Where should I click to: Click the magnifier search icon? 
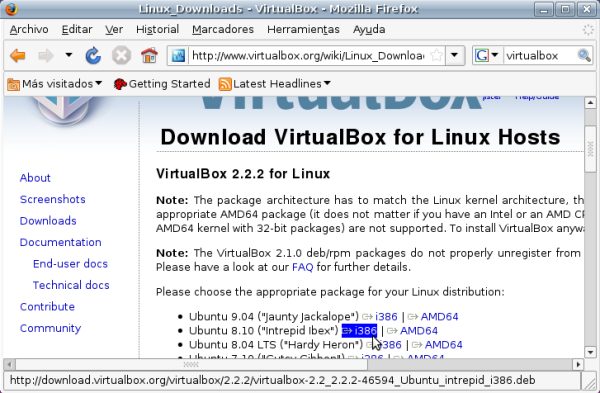pyautogui.click(x=584, y=56)
